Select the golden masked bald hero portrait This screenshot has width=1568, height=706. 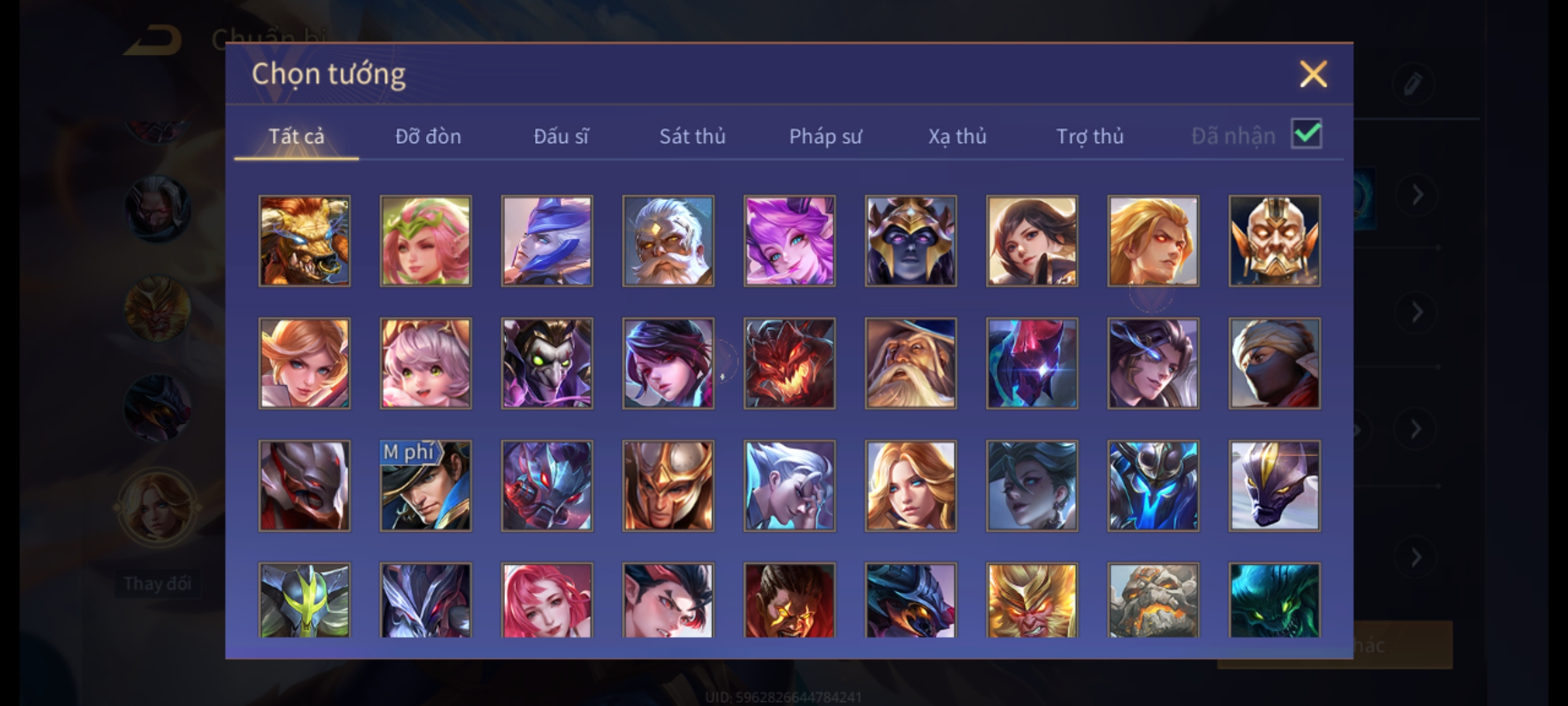(1274, 241)
